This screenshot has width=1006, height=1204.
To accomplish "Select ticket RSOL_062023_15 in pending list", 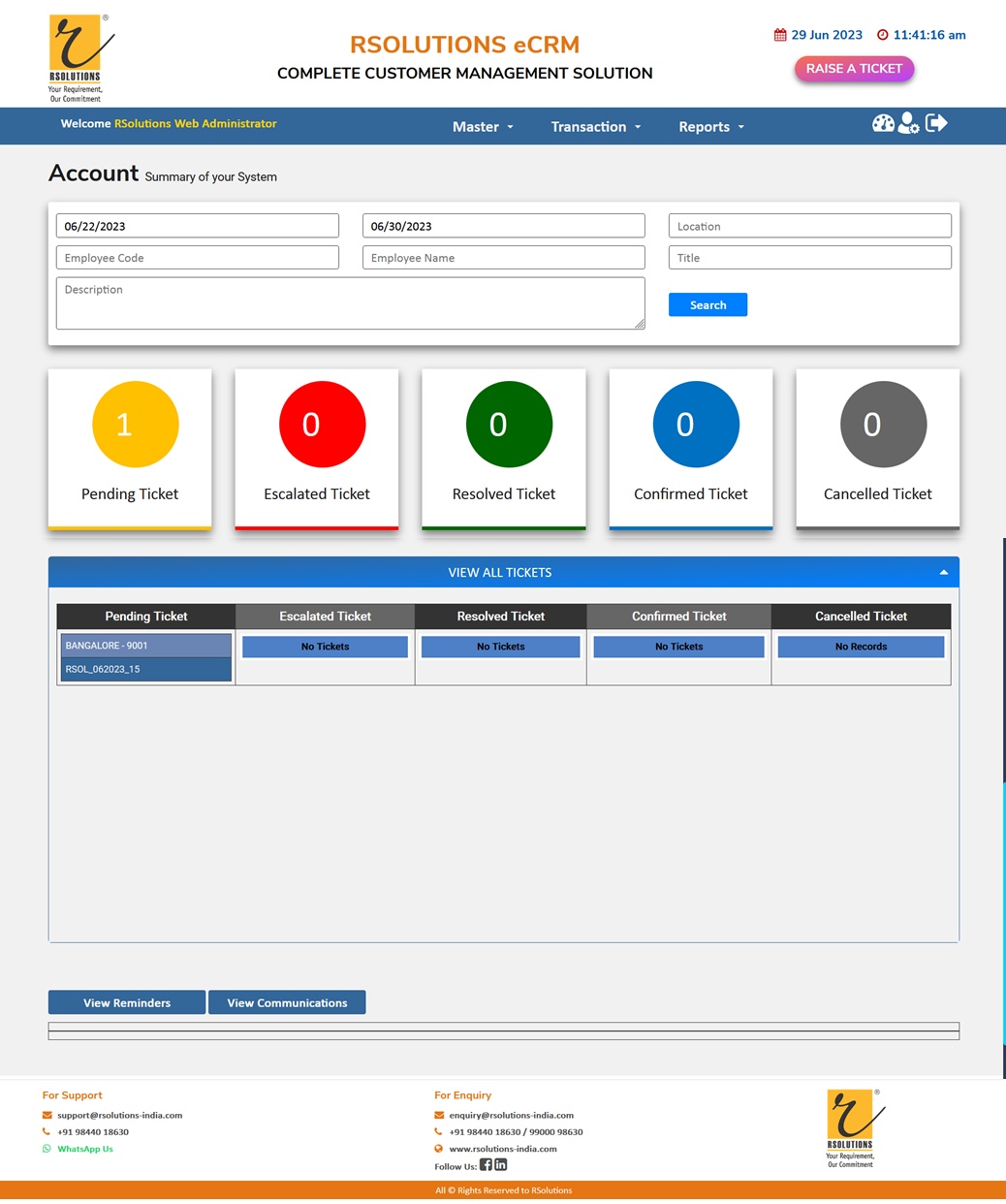I will coord(145,669).
